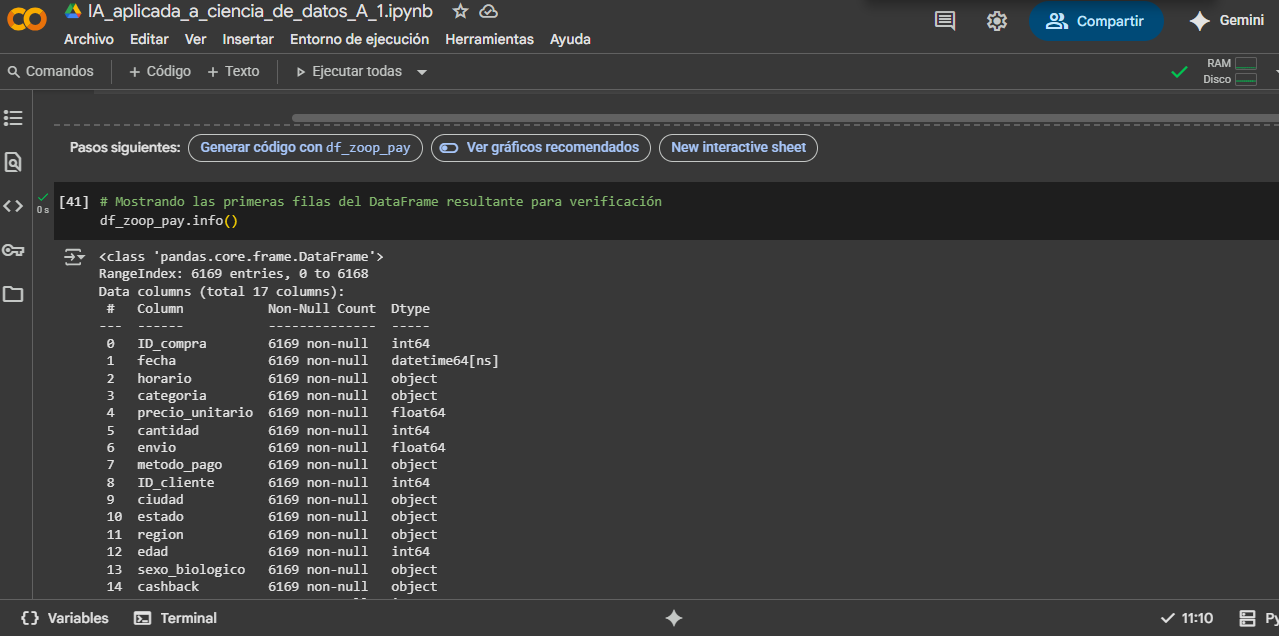Open the Gemini assistant
The height and width of the screenshot is (636, 1279).
click(1226, 21)
